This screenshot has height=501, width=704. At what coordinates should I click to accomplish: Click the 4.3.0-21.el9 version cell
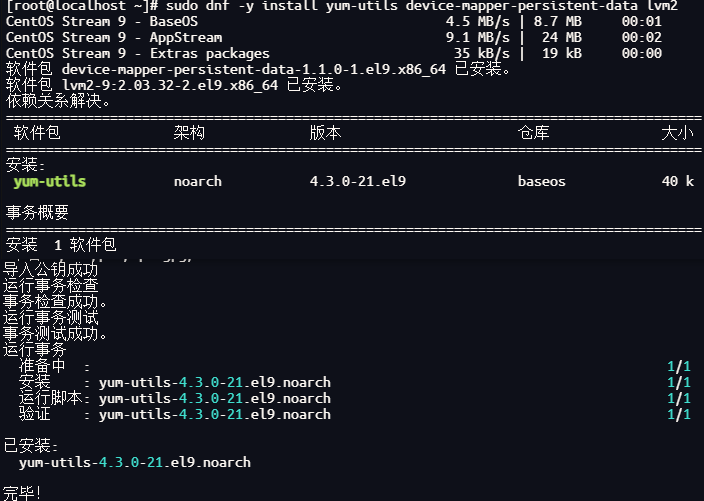(x=357, y=181)
